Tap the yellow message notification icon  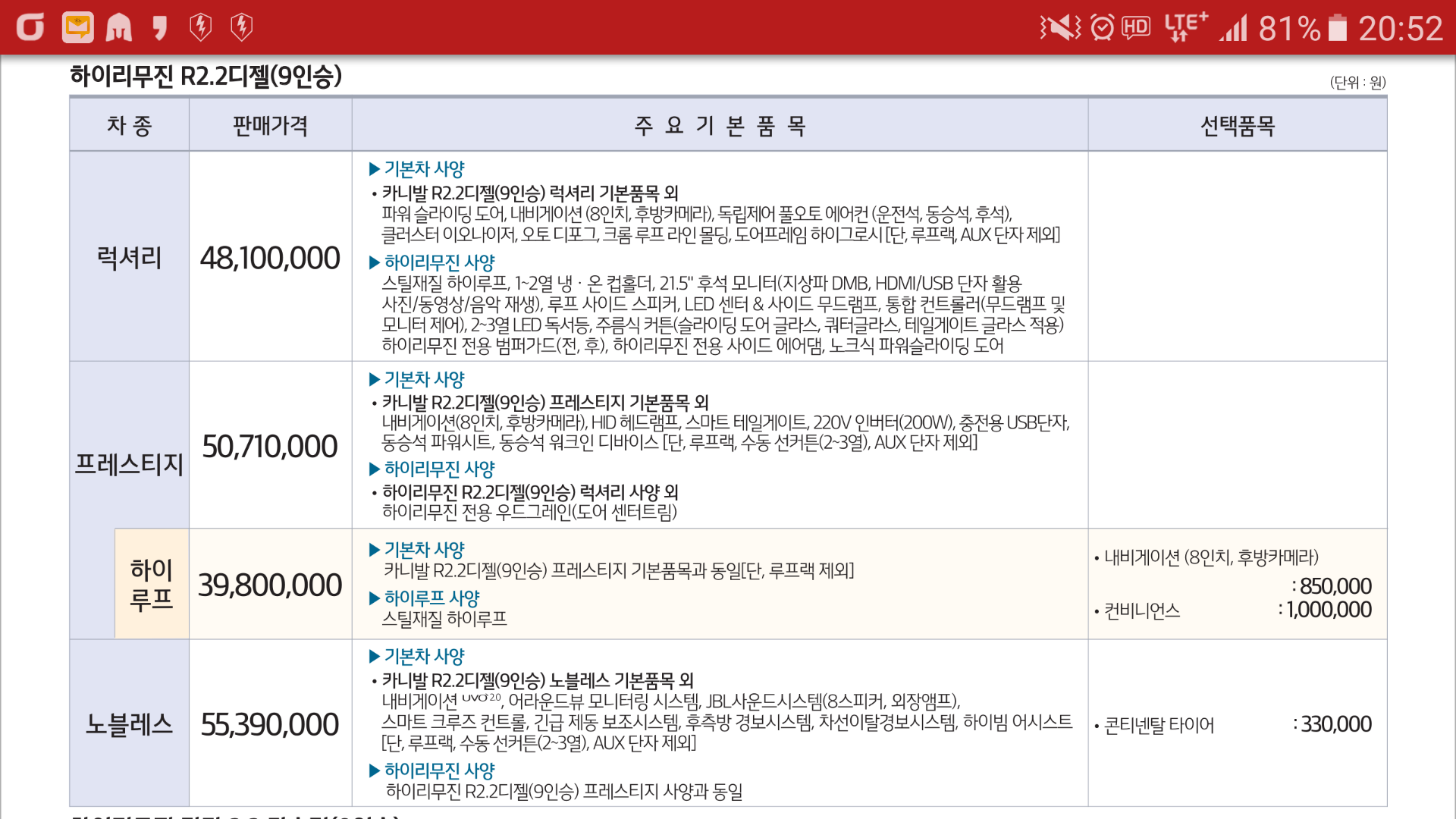tap(77, 28)
